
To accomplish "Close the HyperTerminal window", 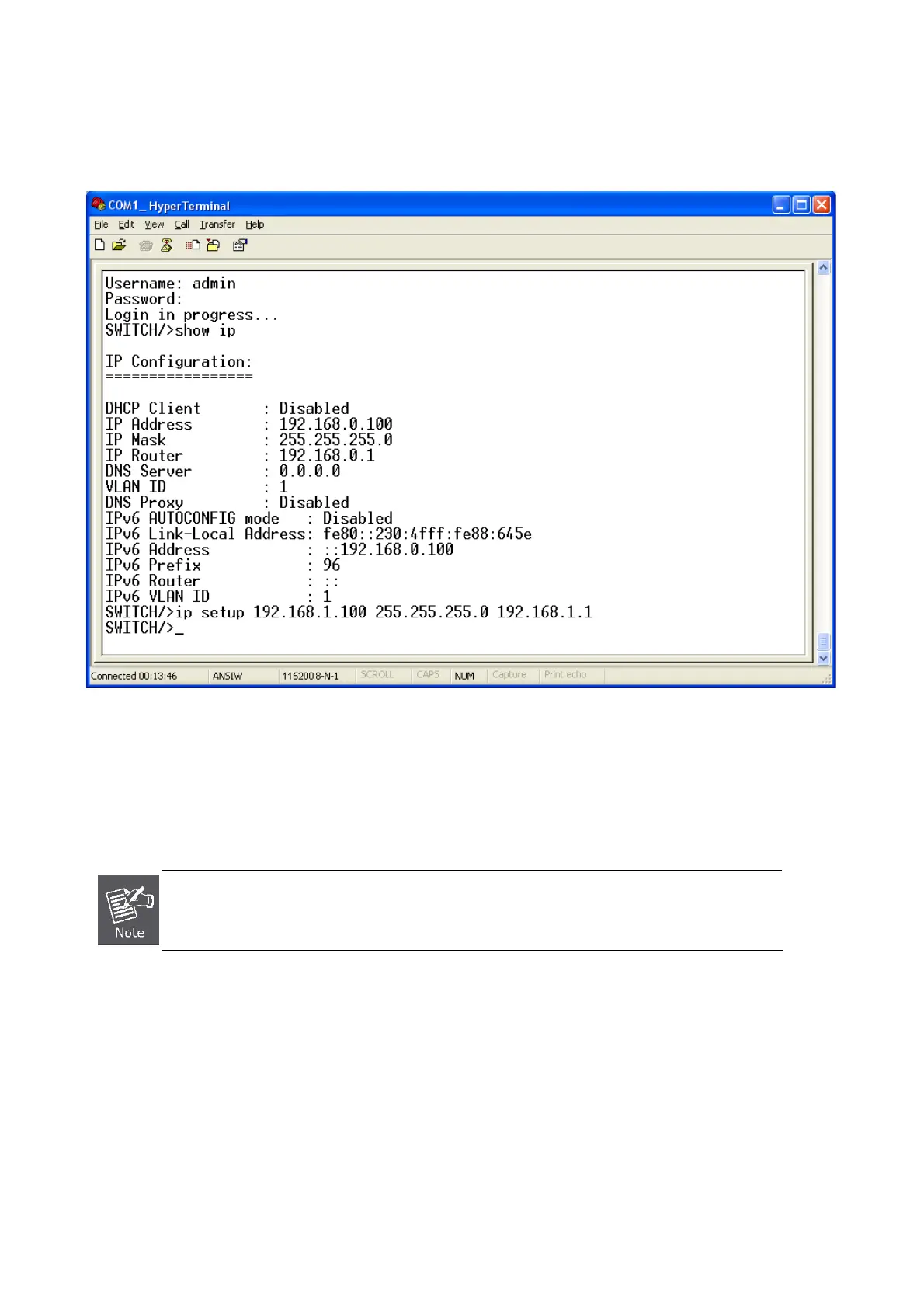I will click(822, 204).
